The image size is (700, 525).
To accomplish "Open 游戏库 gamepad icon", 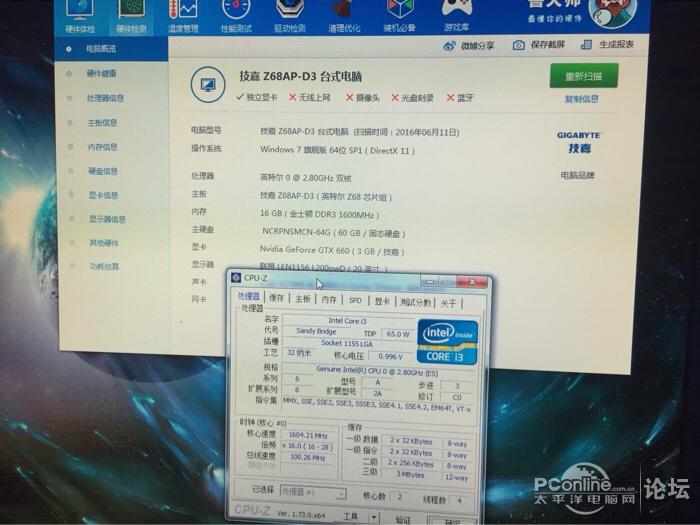I will (456, 17).
